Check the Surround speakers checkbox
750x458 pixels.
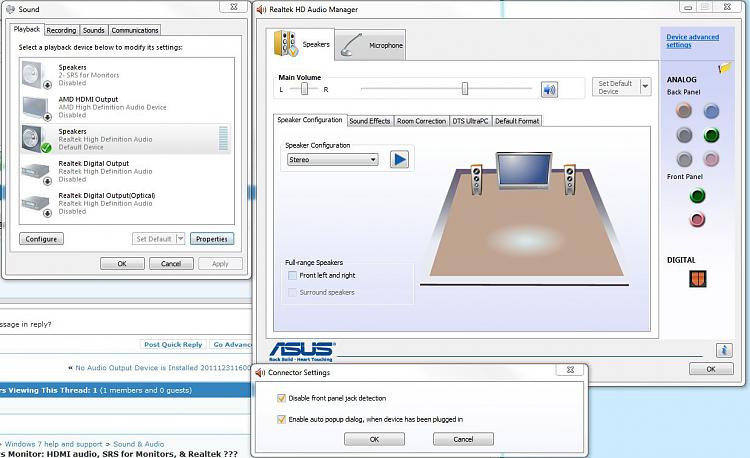click(x=292, y=292)
